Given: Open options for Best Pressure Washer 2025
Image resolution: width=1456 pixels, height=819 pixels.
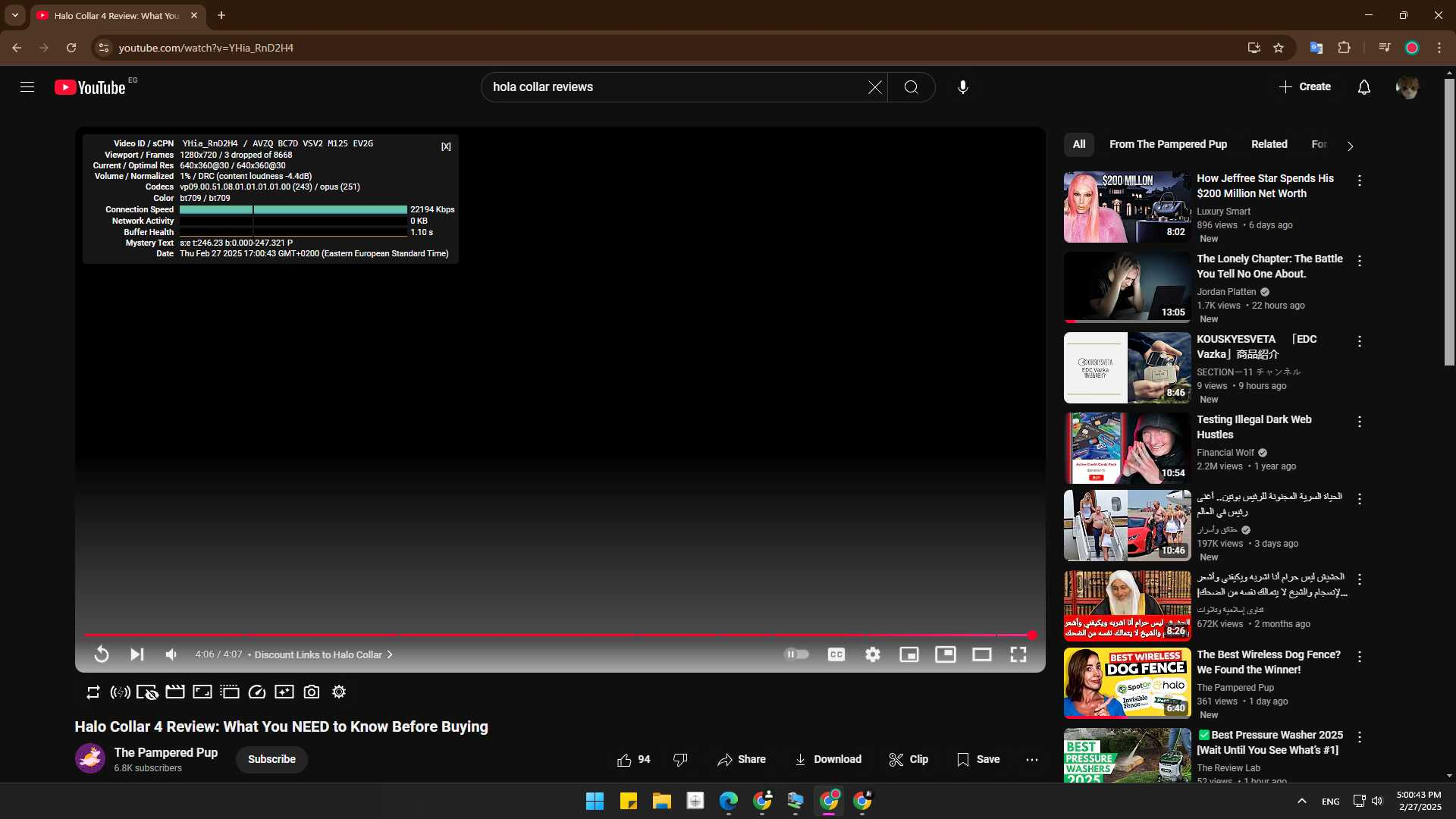Looking at the screenshot, I should pos(1359,737).
